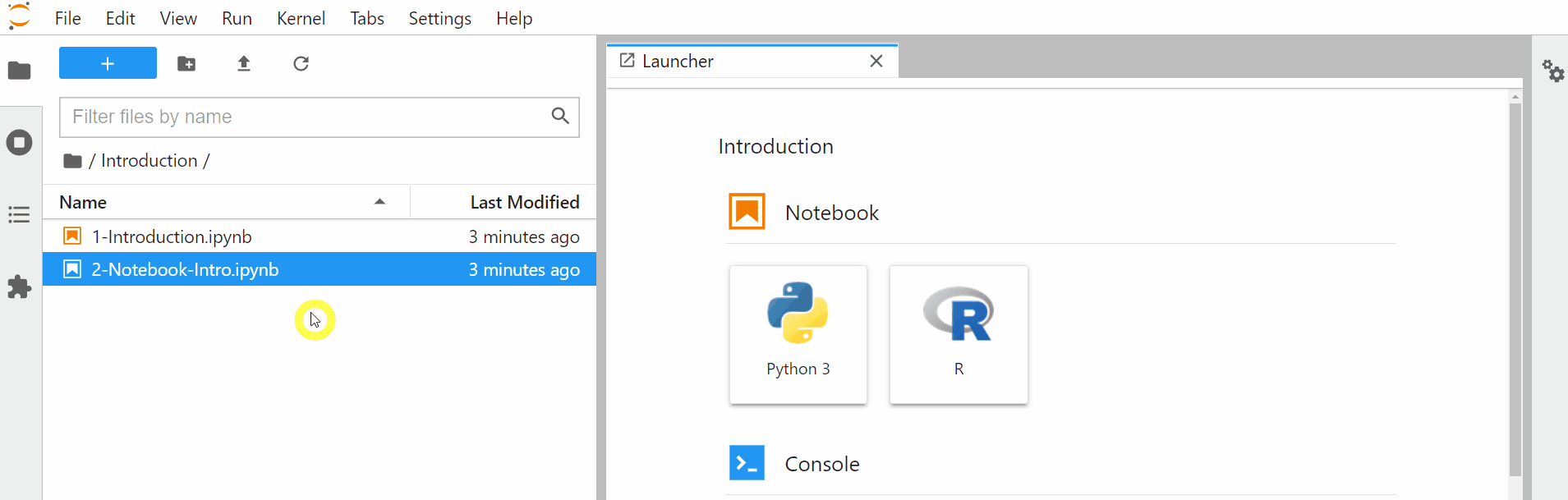Open Running Terminals and Kernels panel
Viewport: 1568px width, 500px height.
[20, 143]
